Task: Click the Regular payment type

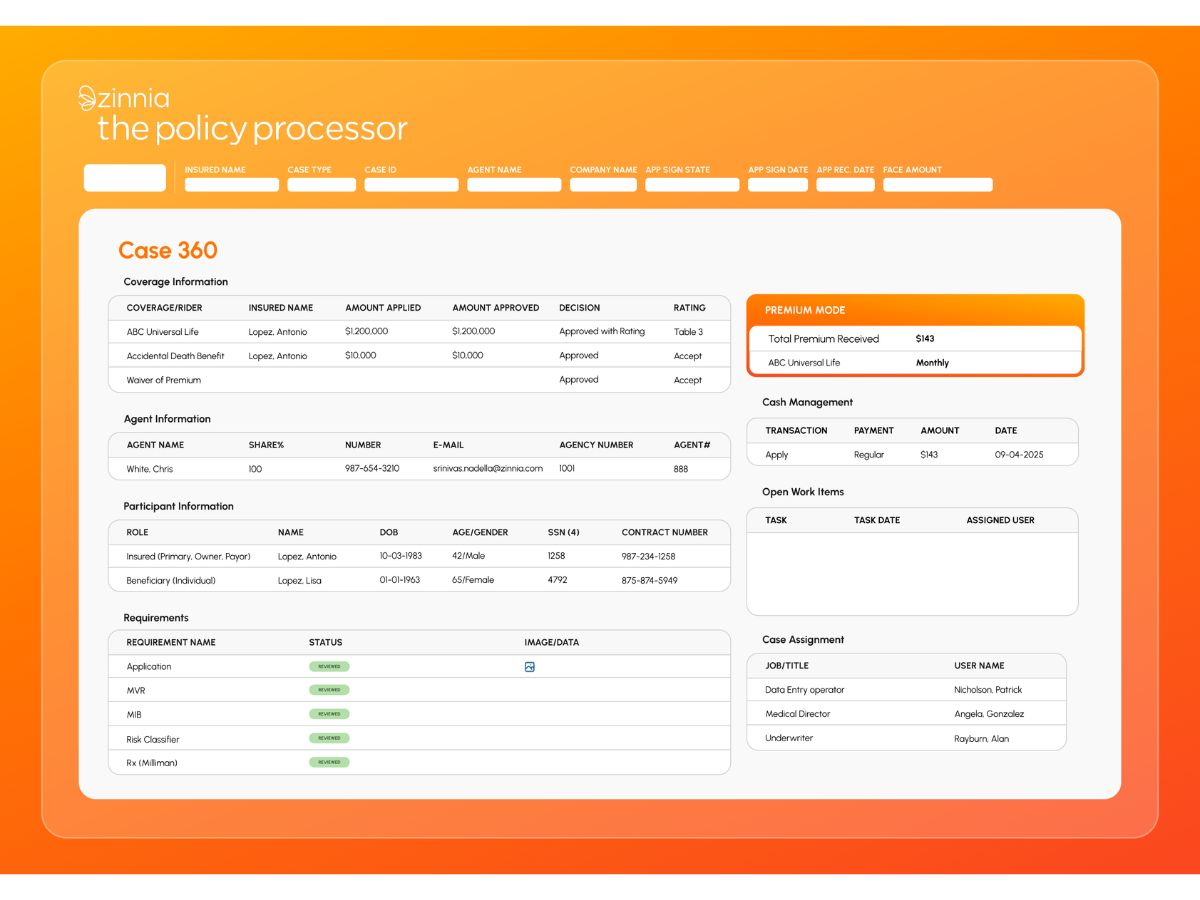Action: pyautogui.click(x=869, y=455)
